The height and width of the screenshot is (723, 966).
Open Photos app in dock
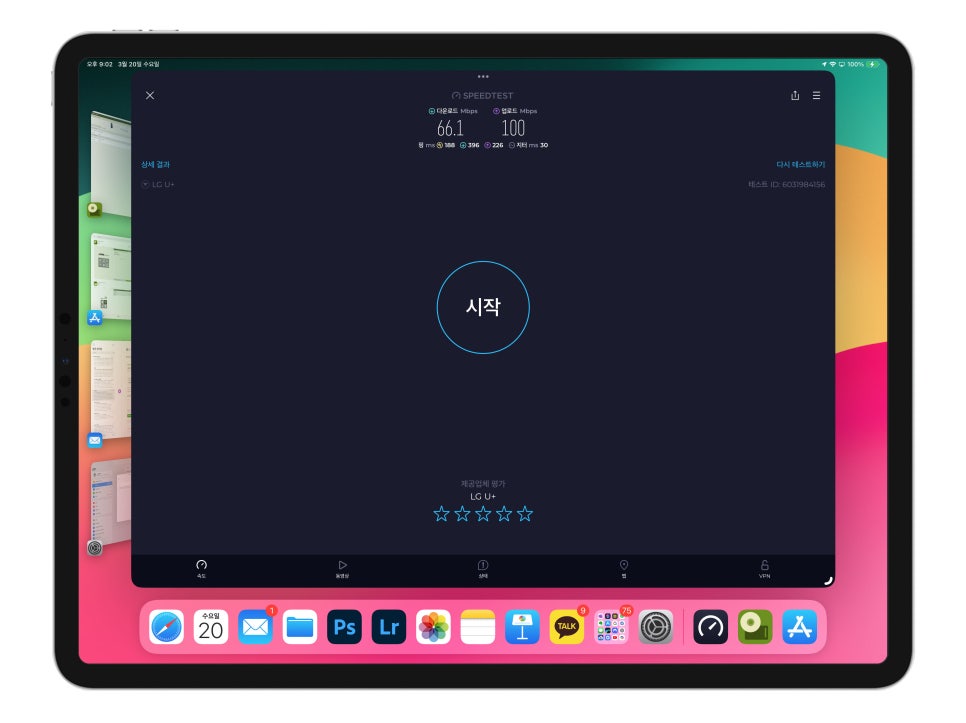[433, 627]
